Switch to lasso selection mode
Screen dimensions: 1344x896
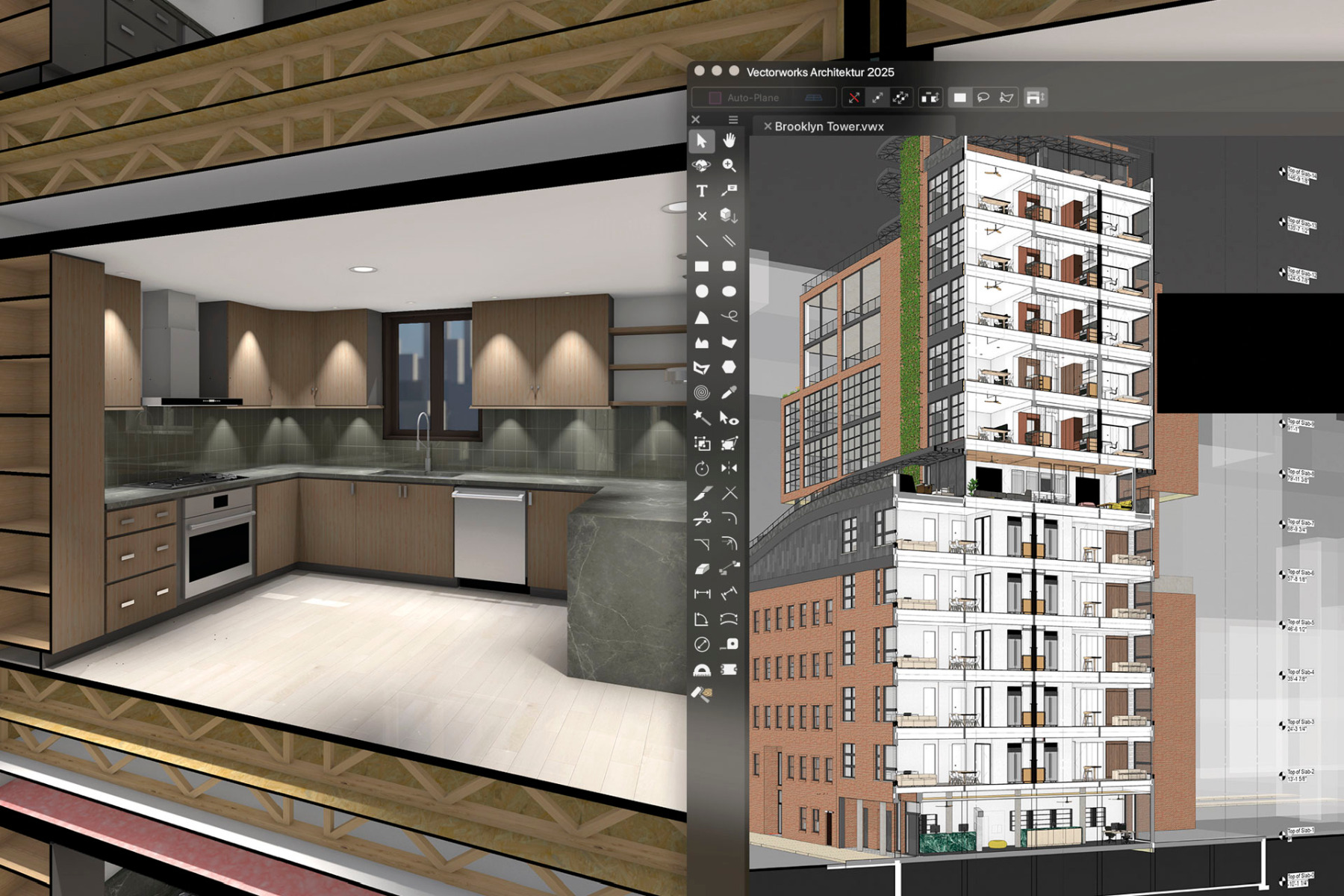coord(984,97)
